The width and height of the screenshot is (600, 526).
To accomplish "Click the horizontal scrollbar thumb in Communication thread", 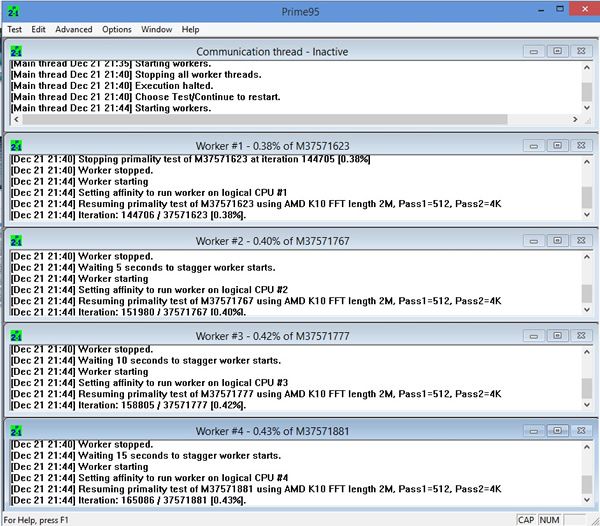I will (265, 119).
